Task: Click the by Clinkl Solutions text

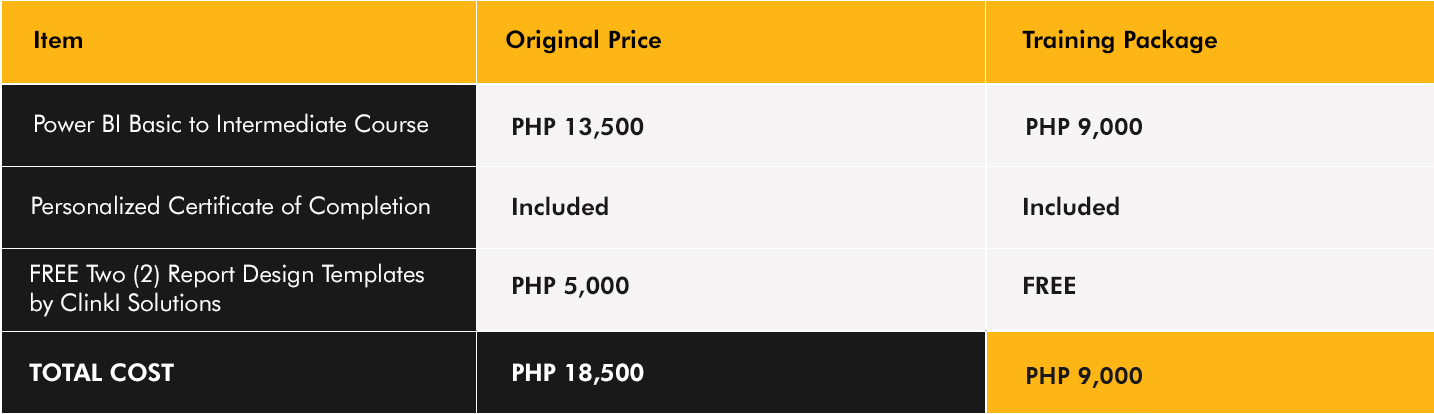Action: (125, 303)
